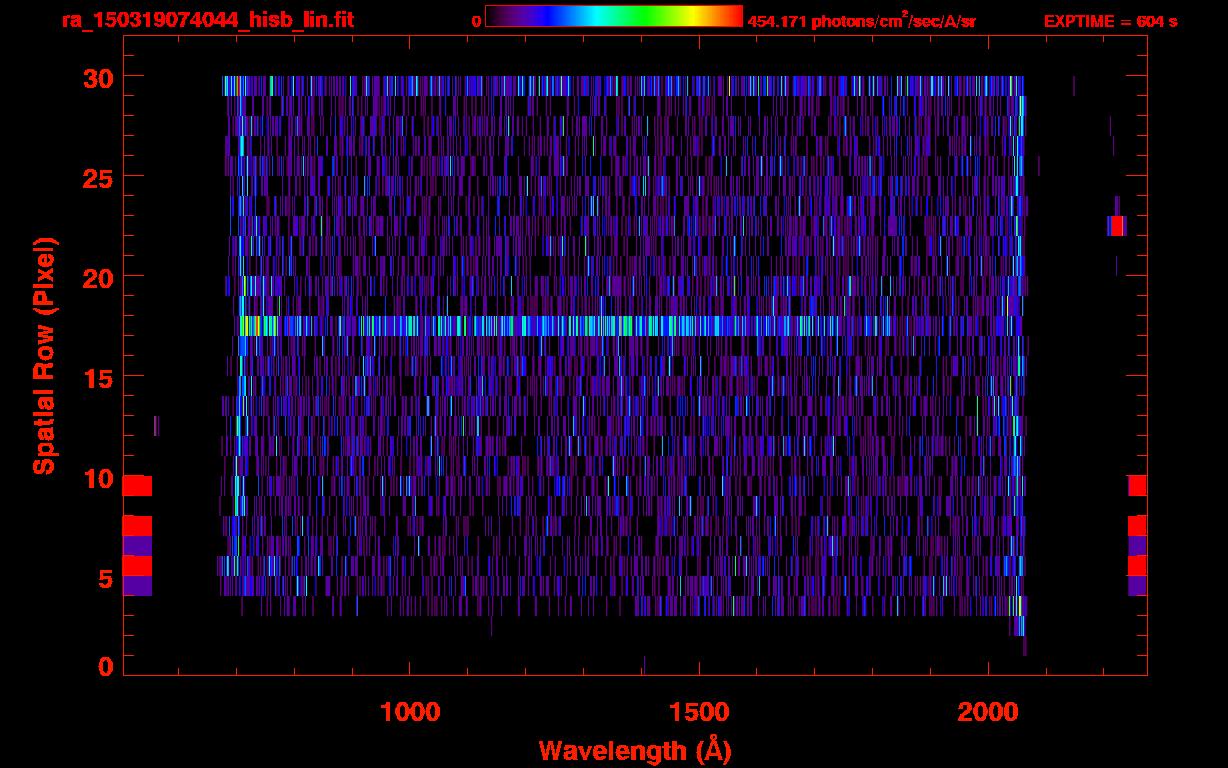The image size is (1228, 768).
Task: Click the Wavelength (Å) axis title
Action: pyautogui.click(x=635, y=750)
